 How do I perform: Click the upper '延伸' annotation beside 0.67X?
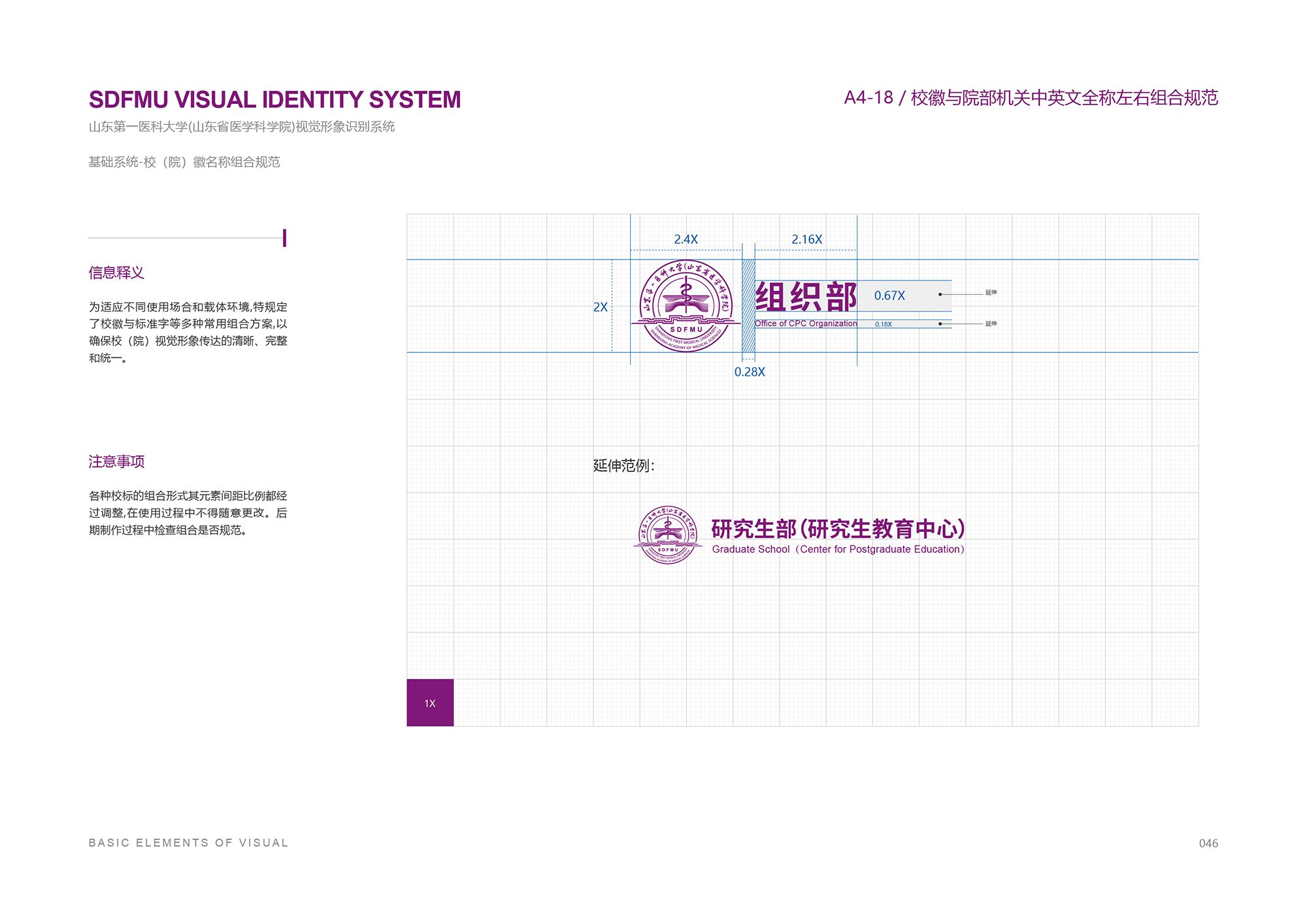pos(991,293)
